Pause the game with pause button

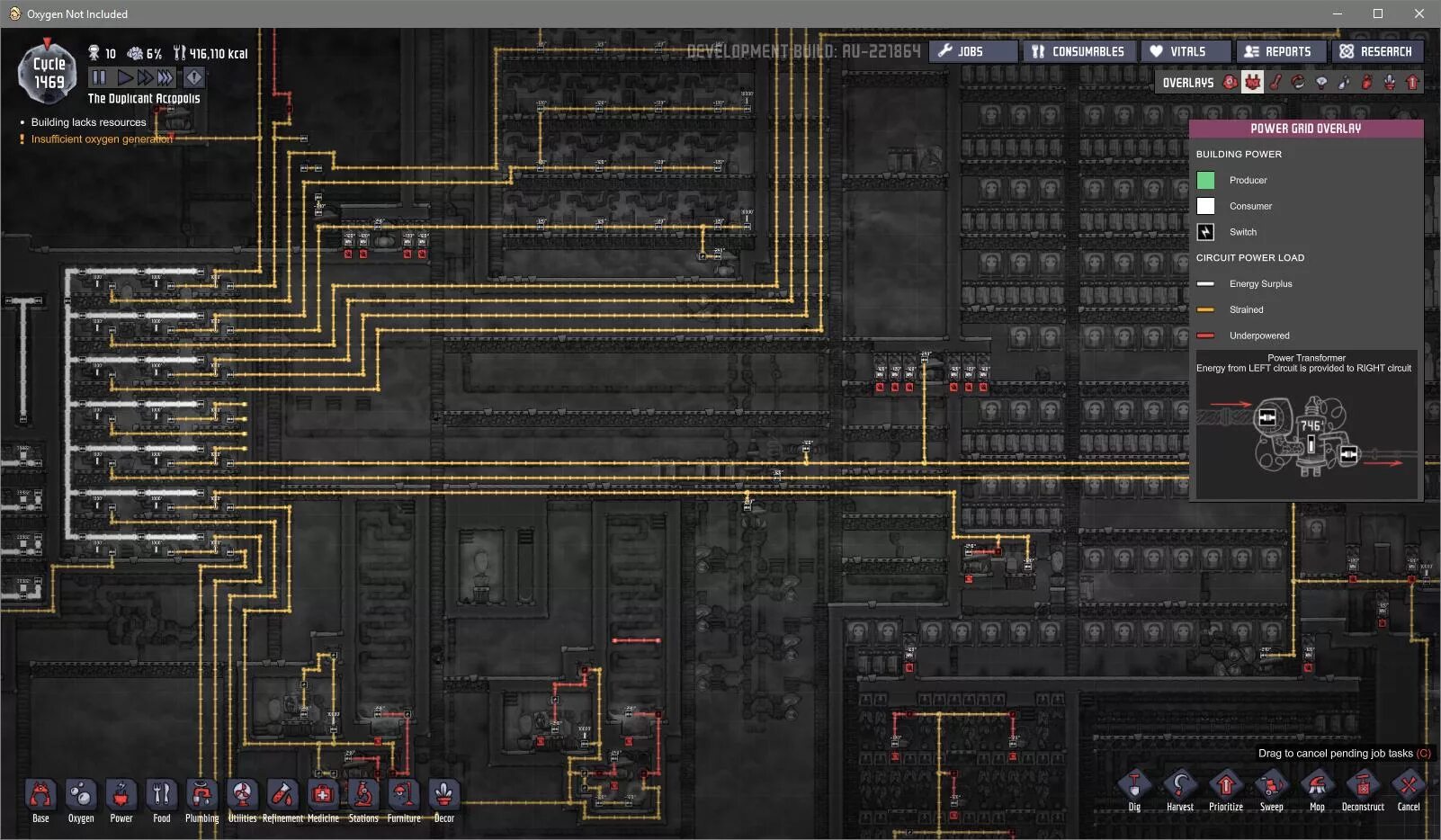click(x=99, y=78)
